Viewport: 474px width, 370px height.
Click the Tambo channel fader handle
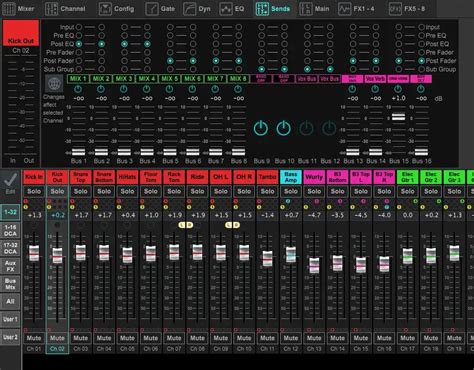coord(267,259)
